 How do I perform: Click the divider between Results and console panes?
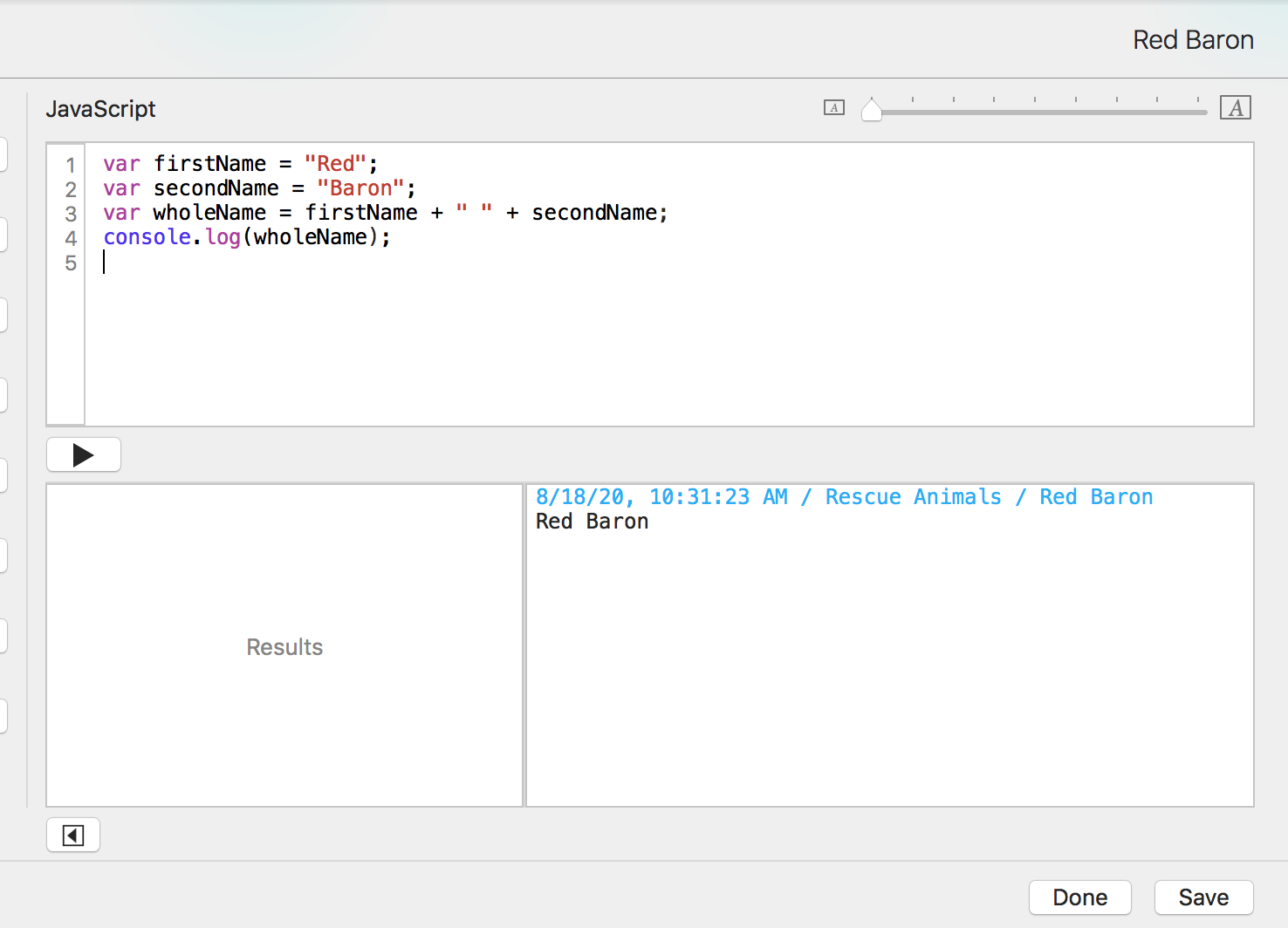(x=524, y=645)
